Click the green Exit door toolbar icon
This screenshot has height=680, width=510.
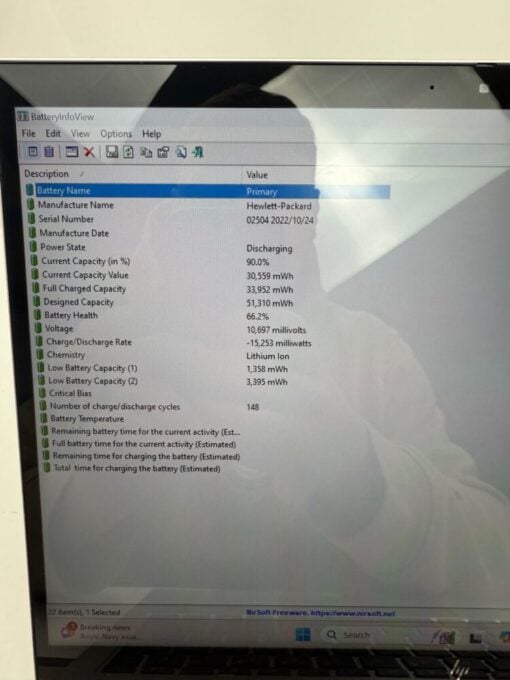pos(198,152)
